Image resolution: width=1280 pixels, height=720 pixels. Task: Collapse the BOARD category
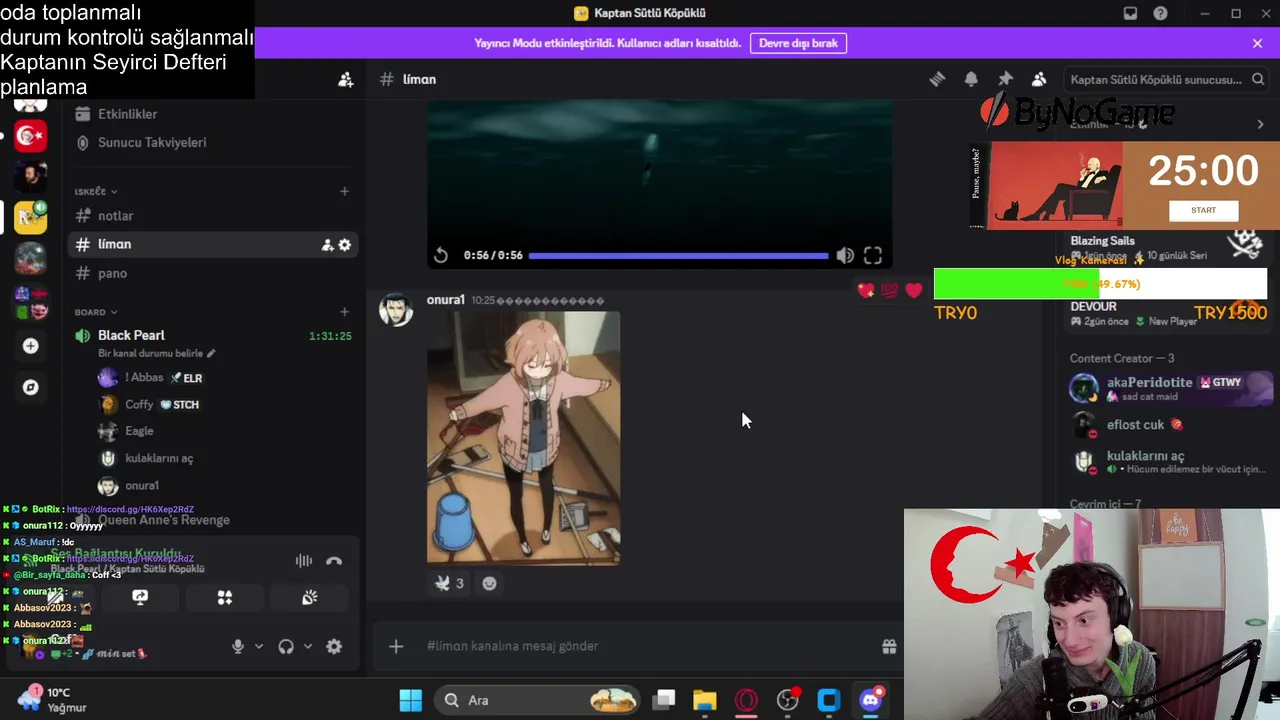click(96, 312)
